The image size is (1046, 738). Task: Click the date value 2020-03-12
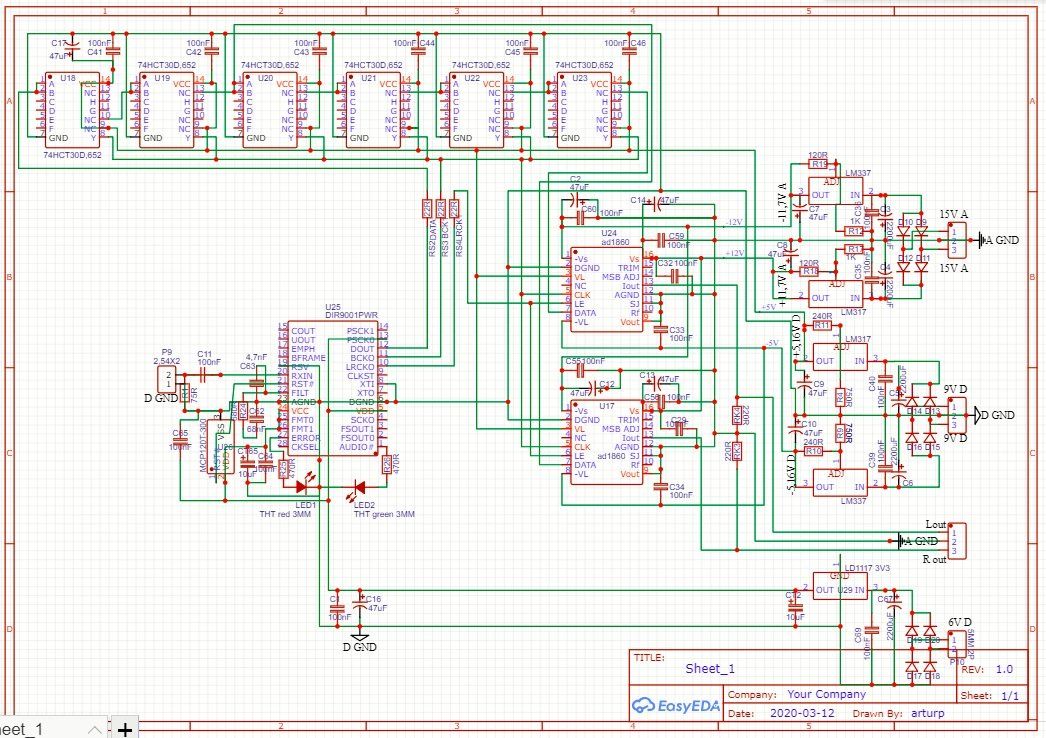pos(802,713)
